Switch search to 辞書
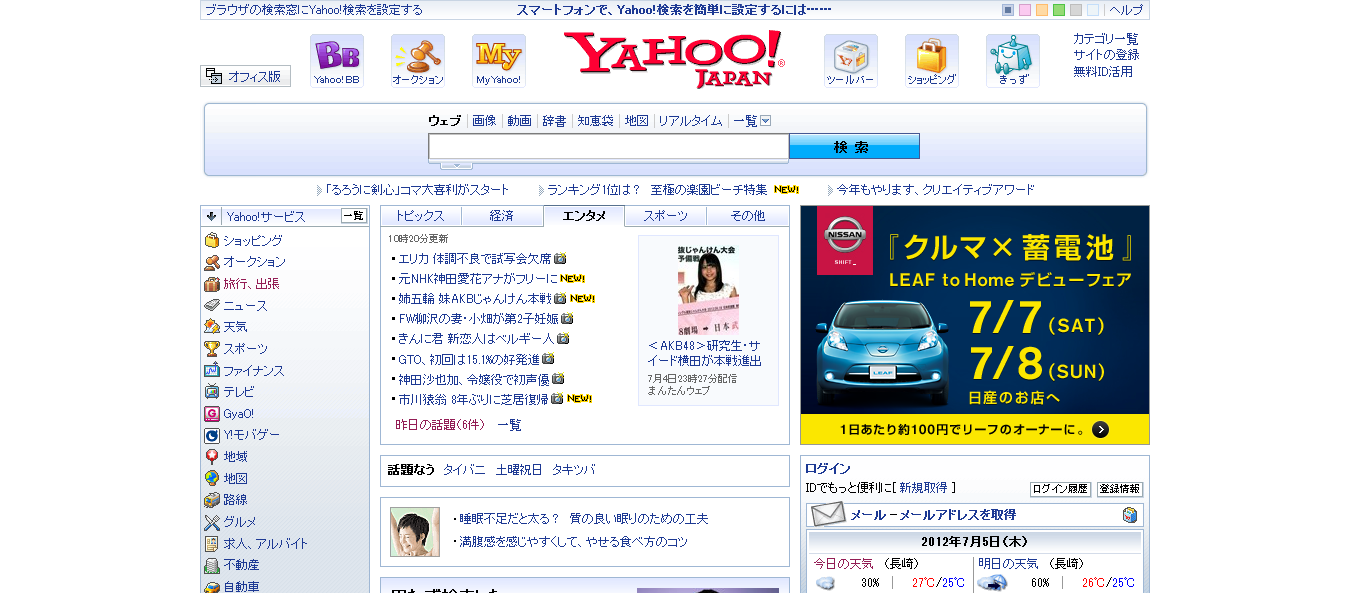This screenshot has height=593, width=1349. [x=554, y=121]
